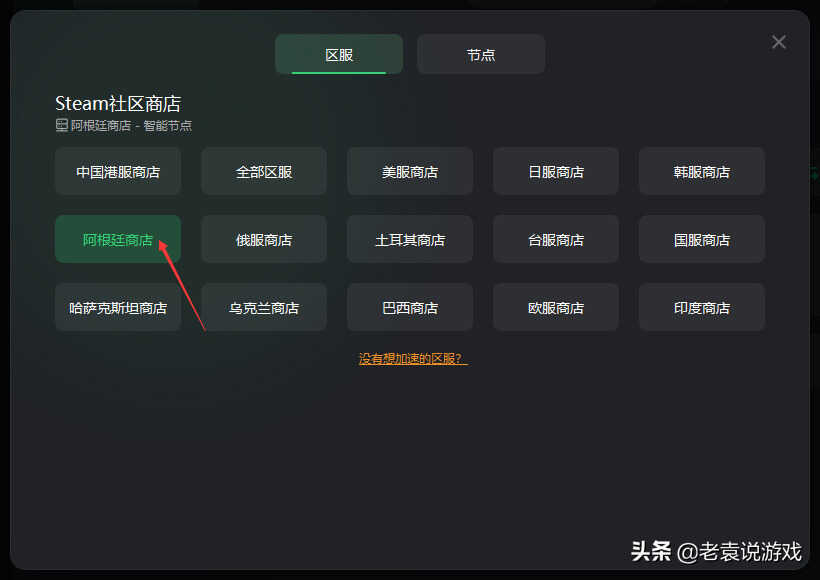
Task: Click the highlighted 阿根廷商店 button
Action: pyautogui.click(x=118, y=240)
